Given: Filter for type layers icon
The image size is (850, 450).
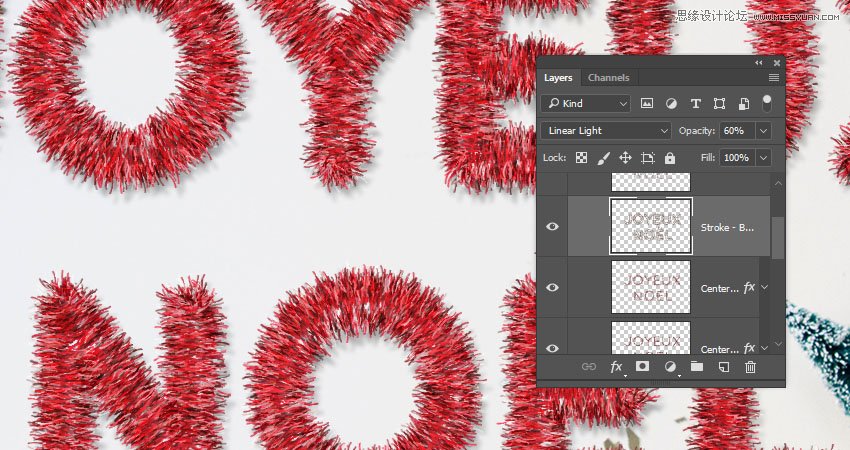Looking at the screenshot, I should [695, 103].
